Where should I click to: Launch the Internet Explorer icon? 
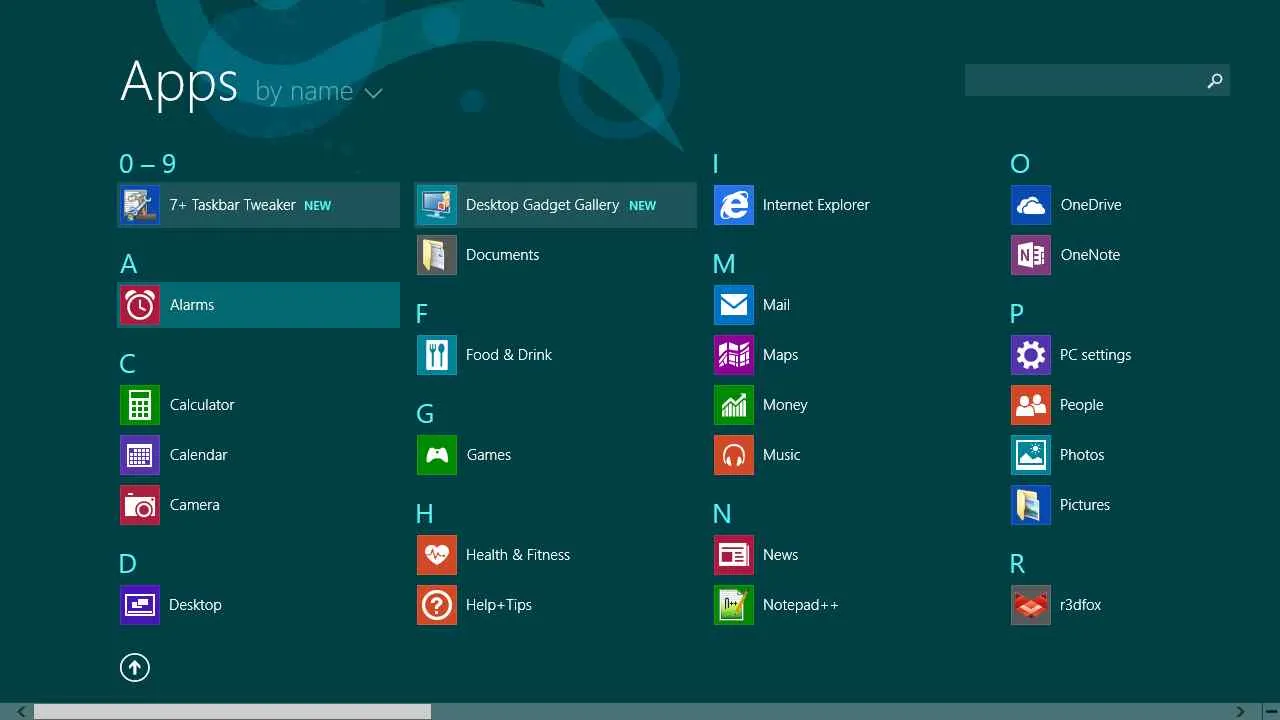(x=734, y=205)
